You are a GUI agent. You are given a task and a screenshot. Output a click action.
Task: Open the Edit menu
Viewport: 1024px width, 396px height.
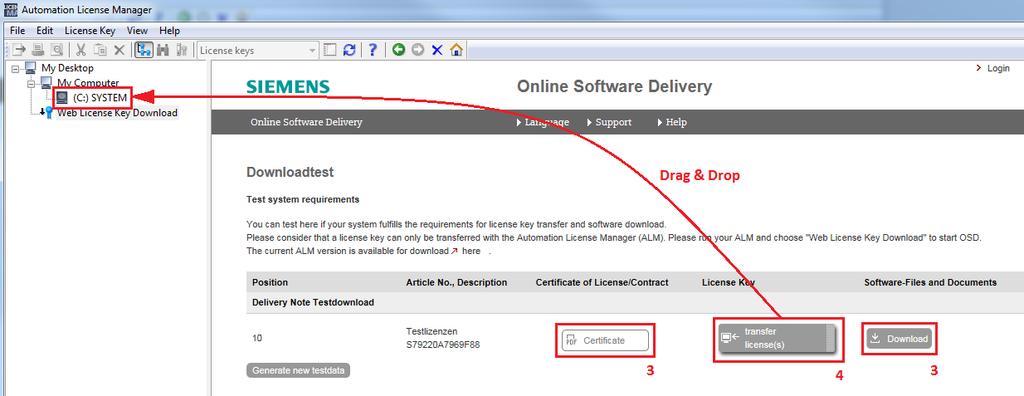pos(44,31)
